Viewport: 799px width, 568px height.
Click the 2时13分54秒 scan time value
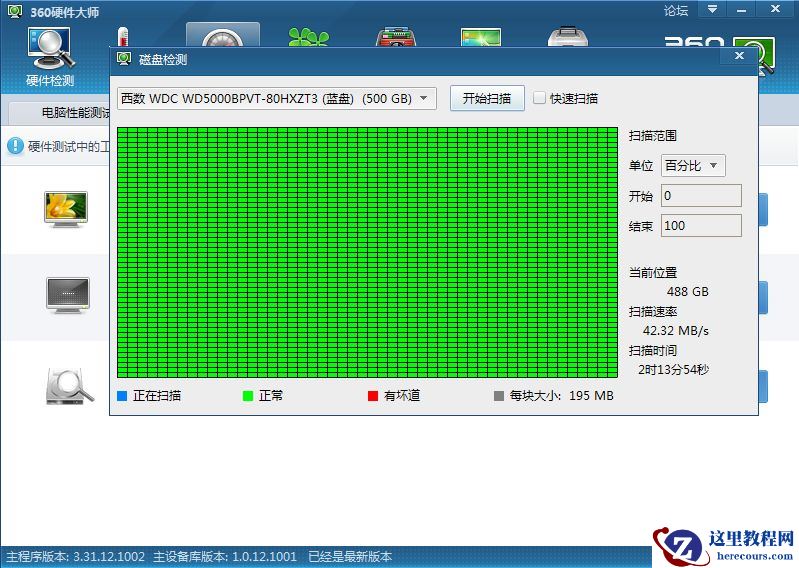coord(673,369)
